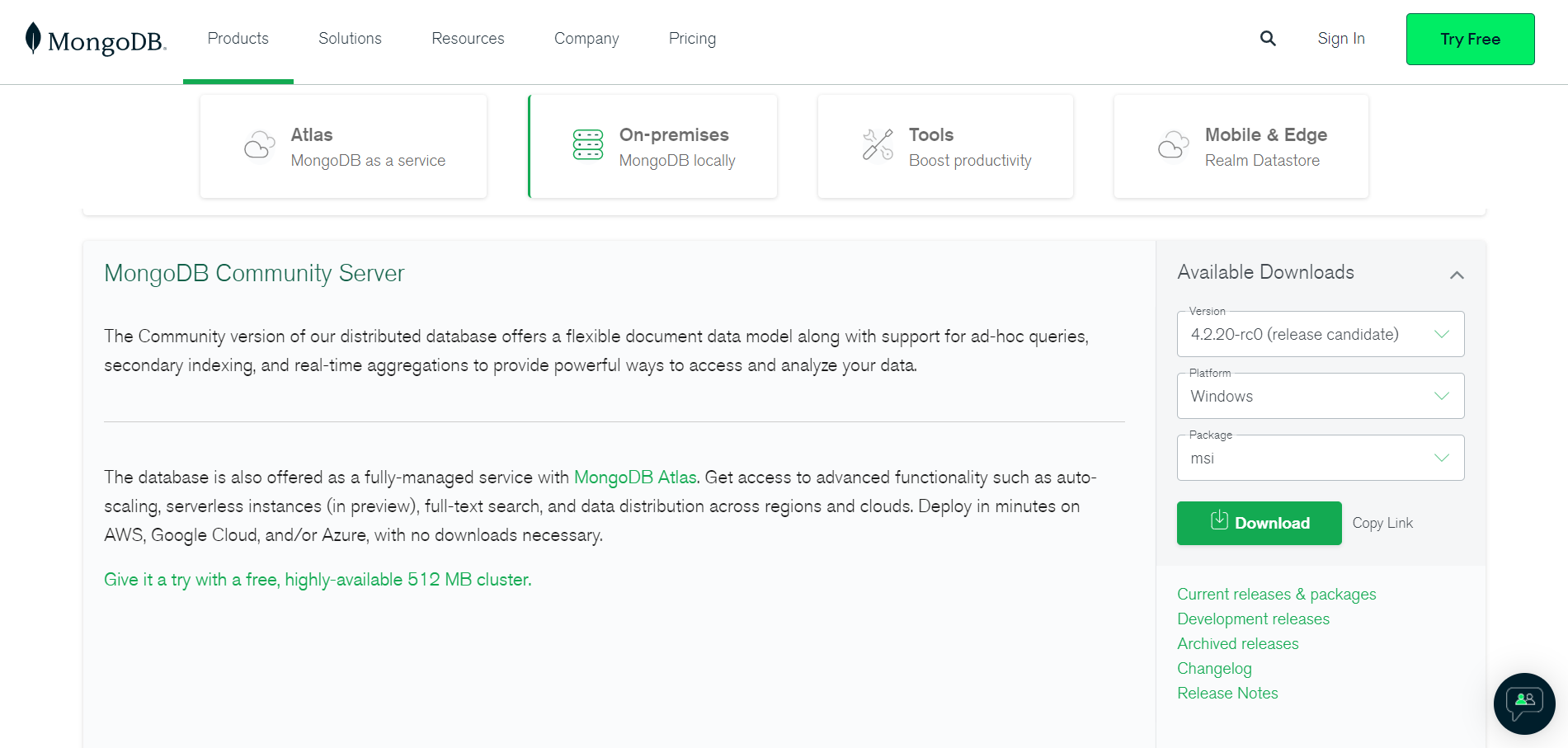Click the download arrow icon in Download button

[1219, 520]
